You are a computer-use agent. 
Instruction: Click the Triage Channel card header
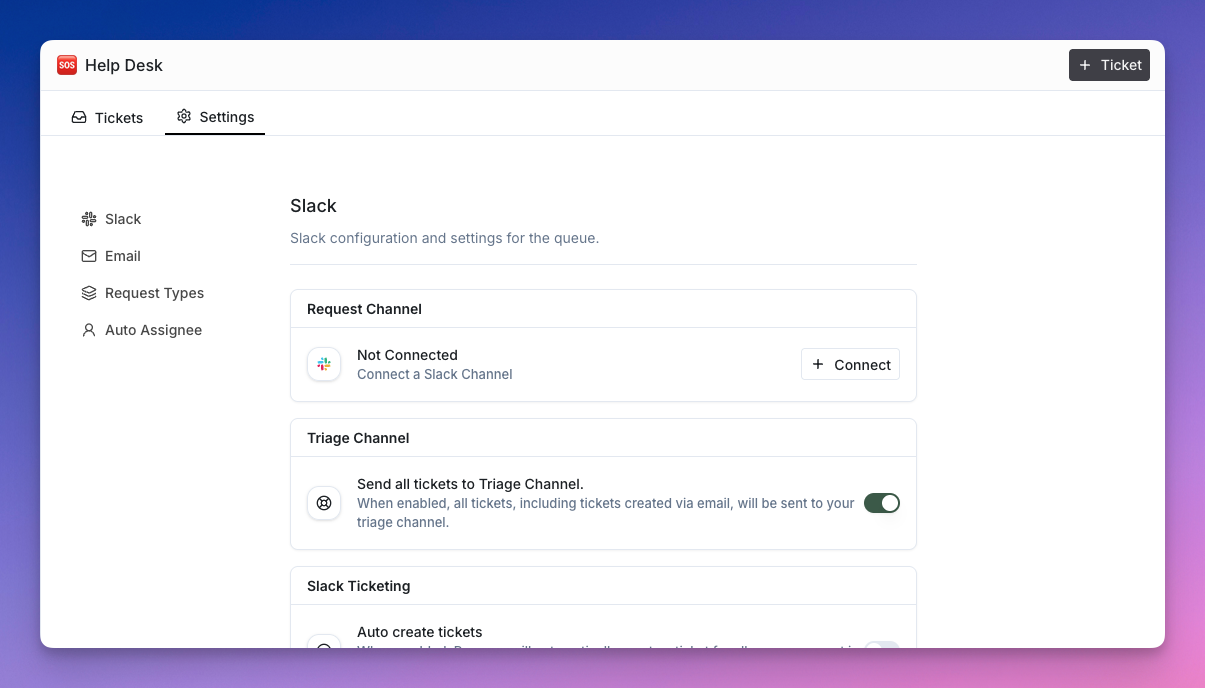(x=603, y=438)
